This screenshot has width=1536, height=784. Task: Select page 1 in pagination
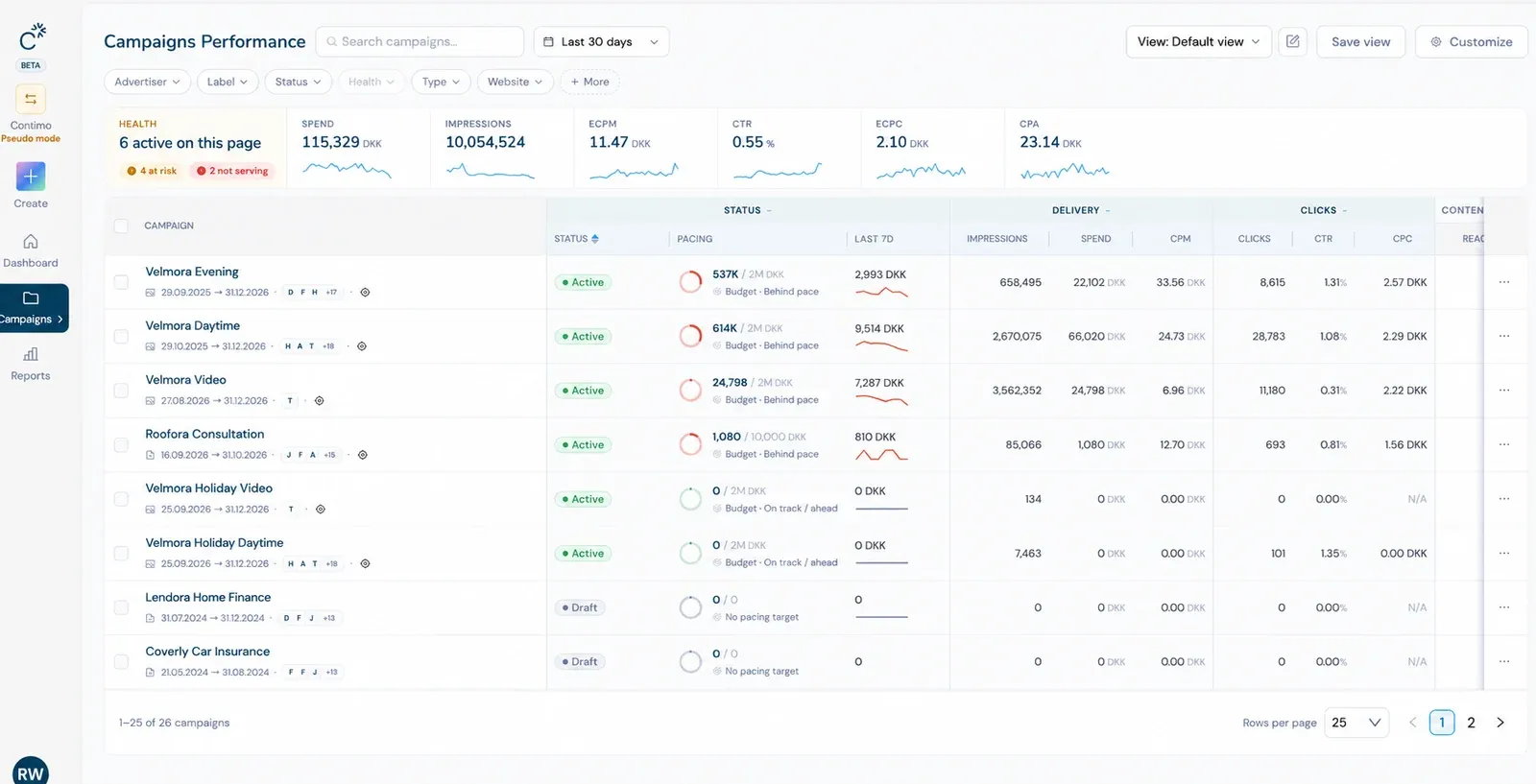click(x=1442, y=723)
